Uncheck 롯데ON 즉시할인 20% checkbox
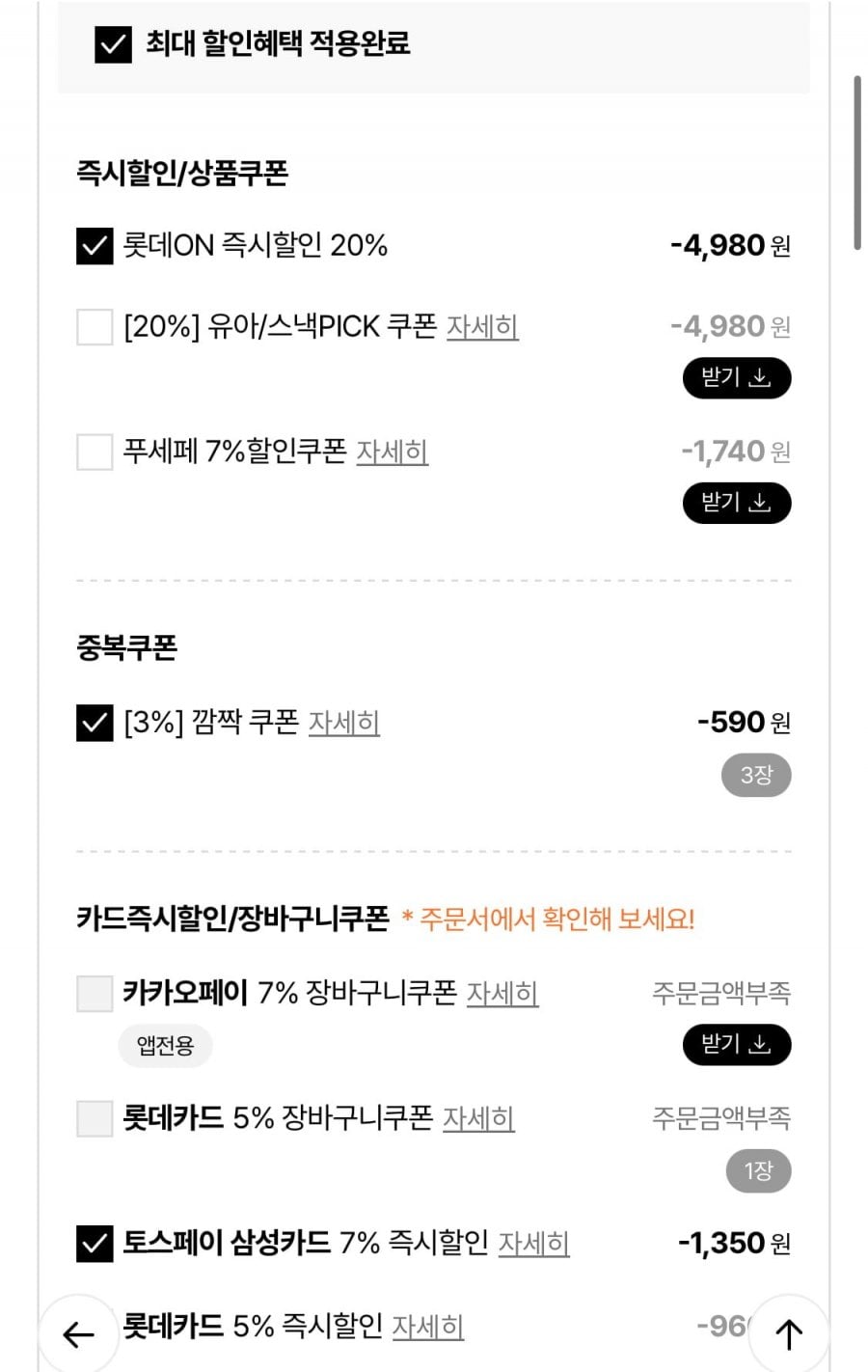Viewport: 868px width, 1372px height. (95, 246)
